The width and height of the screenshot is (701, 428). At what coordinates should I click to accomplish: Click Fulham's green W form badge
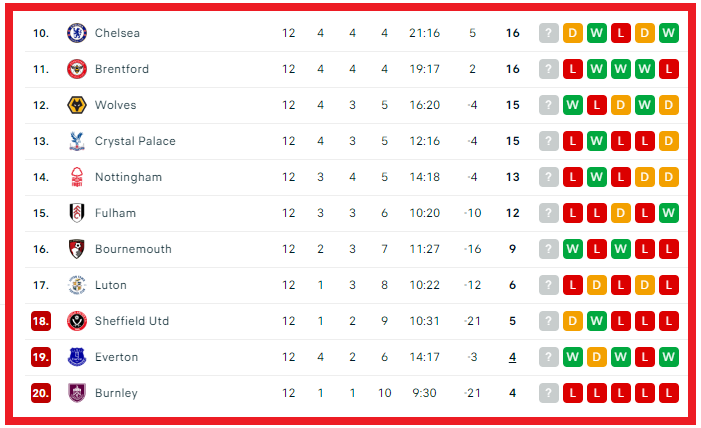pyautogui.click(x=669, y=213)
